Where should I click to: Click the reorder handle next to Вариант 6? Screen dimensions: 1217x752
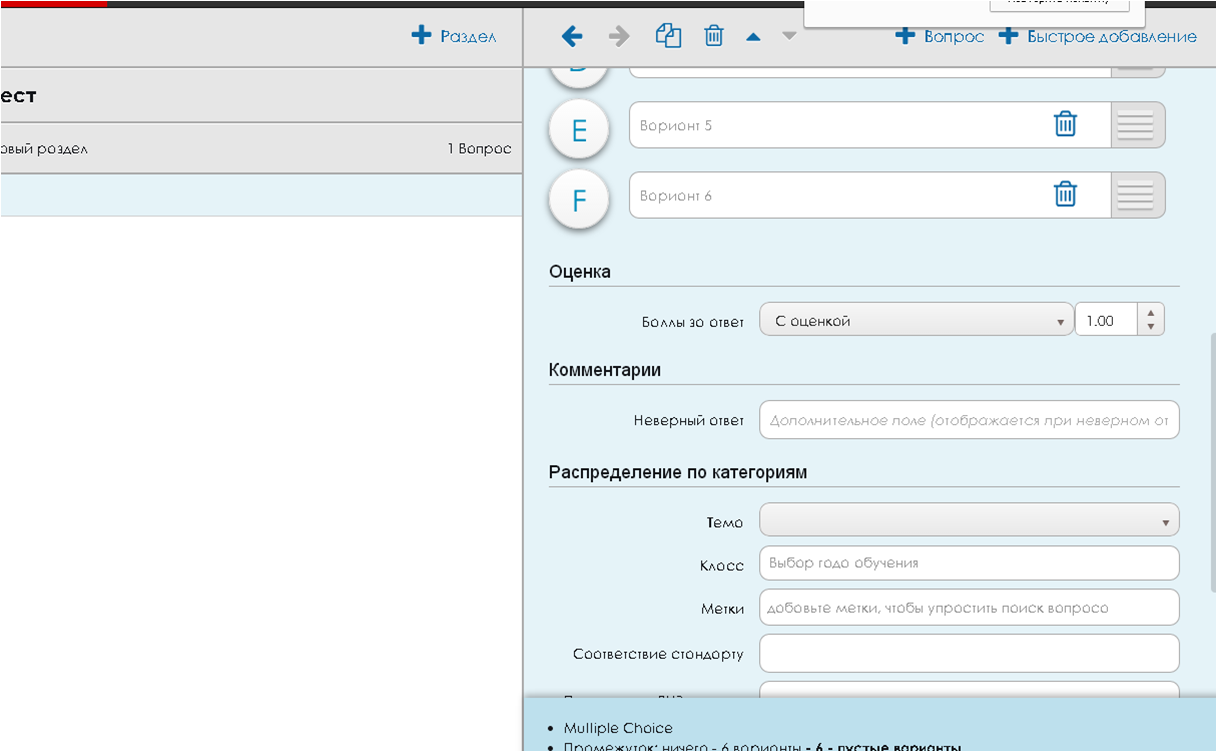point(1138,194)
